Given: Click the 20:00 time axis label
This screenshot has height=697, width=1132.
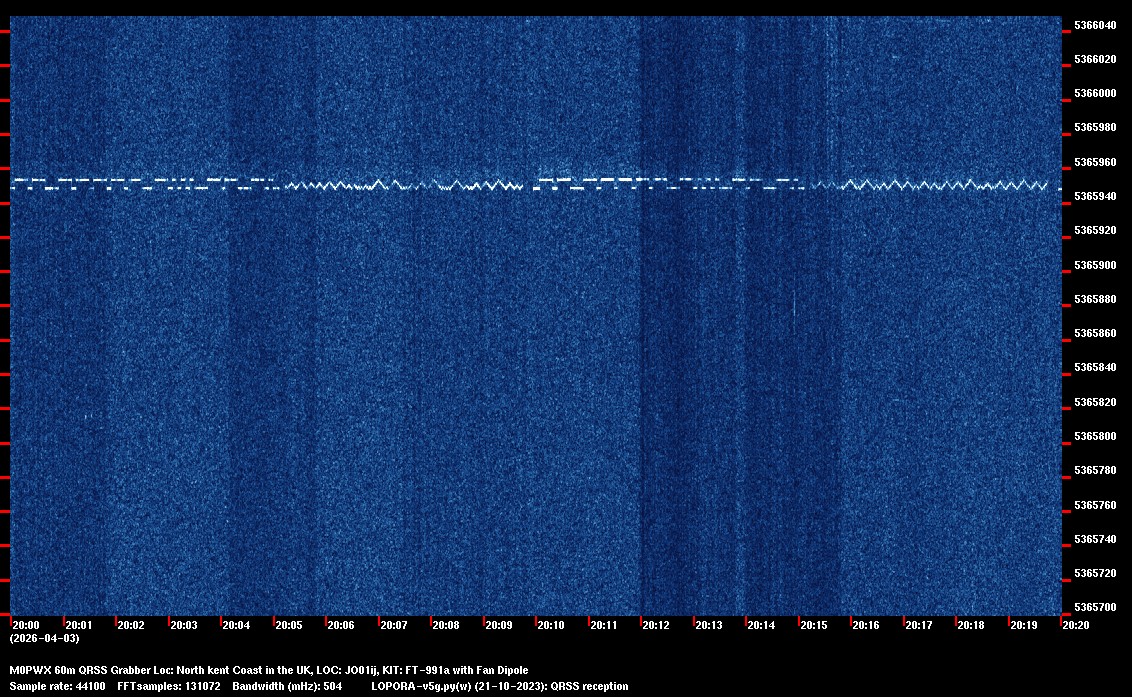Looking at the screenshot, I should coord(26,625).
